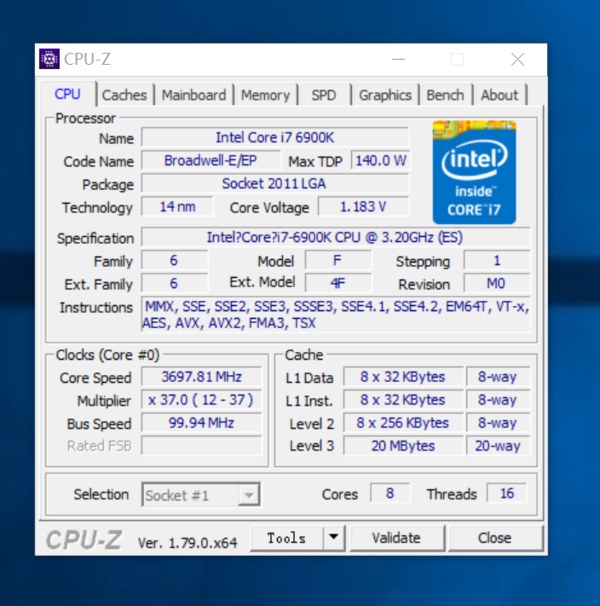Click the L1 Data size 8 x 32 KBytes
The width and height of the screenshot is (600, 606).
pos(403,376)
